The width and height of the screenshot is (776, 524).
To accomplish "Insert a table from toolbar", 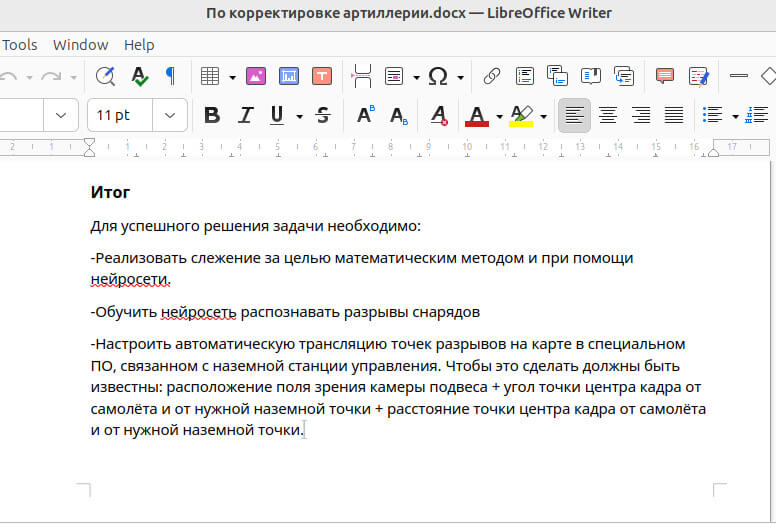I will tap(210, 76).
